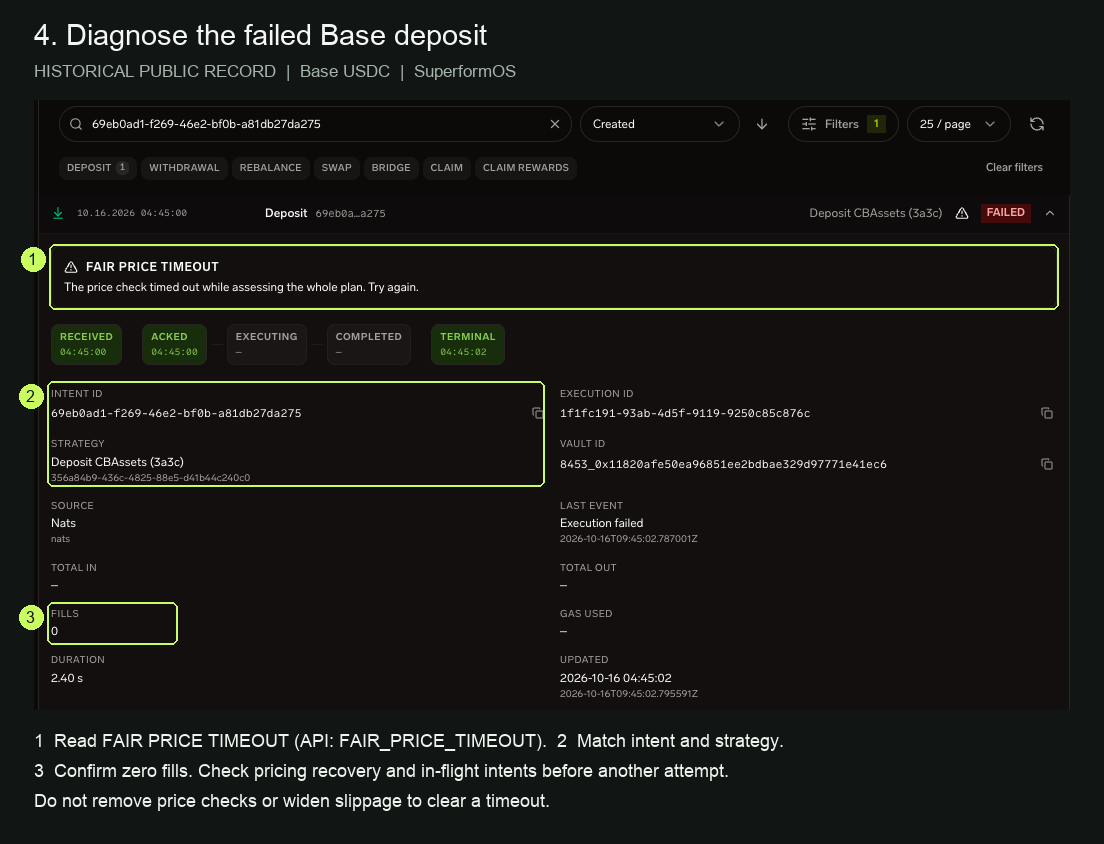Screen dimensions: 1104x844
Task: Click the search magnifier icon
Action: tap(76, 124)
